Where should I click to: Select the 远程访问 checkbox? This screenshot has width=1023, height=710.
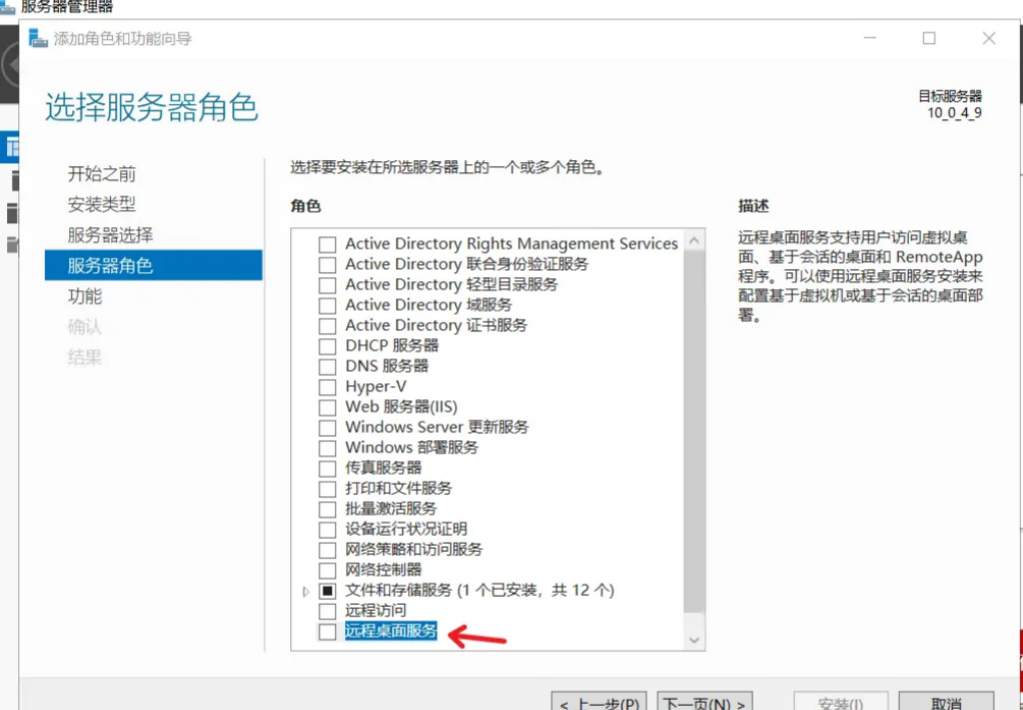[x=327, y=611]
